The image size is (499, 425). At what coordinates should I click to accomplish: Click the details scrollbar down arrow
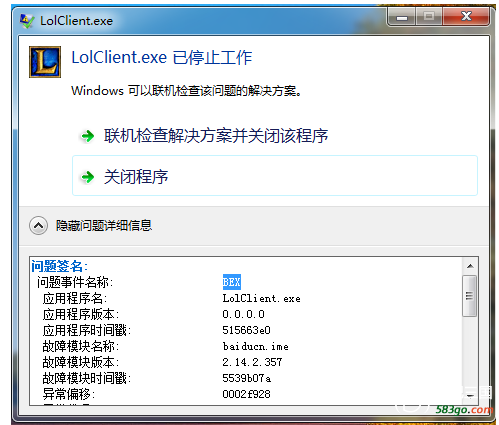(470, 396)
